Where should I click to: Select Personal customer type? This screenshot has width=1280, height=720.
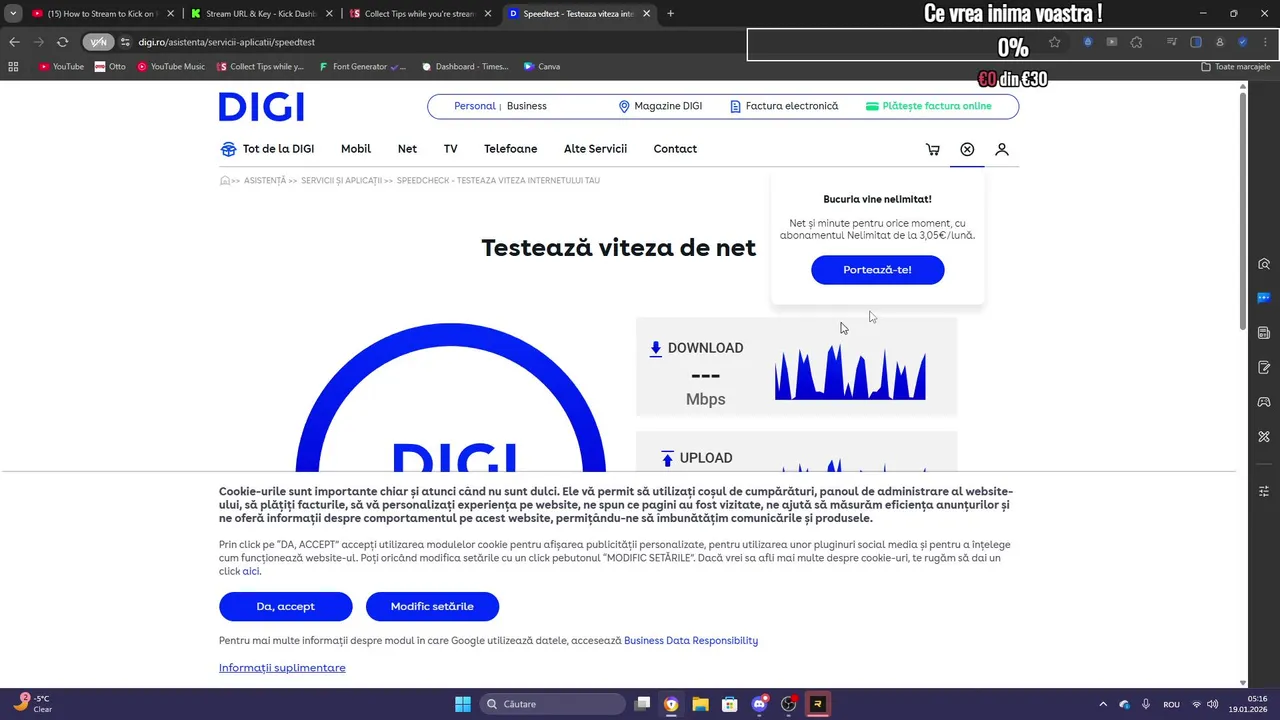point(475,106)
